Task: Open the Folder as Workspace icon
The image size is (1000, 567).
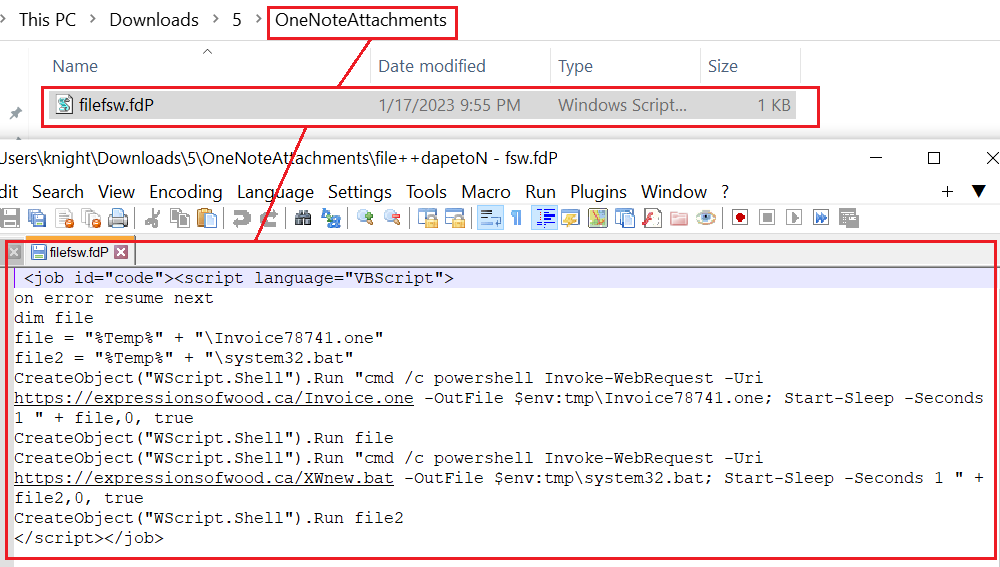Action: 679,218
